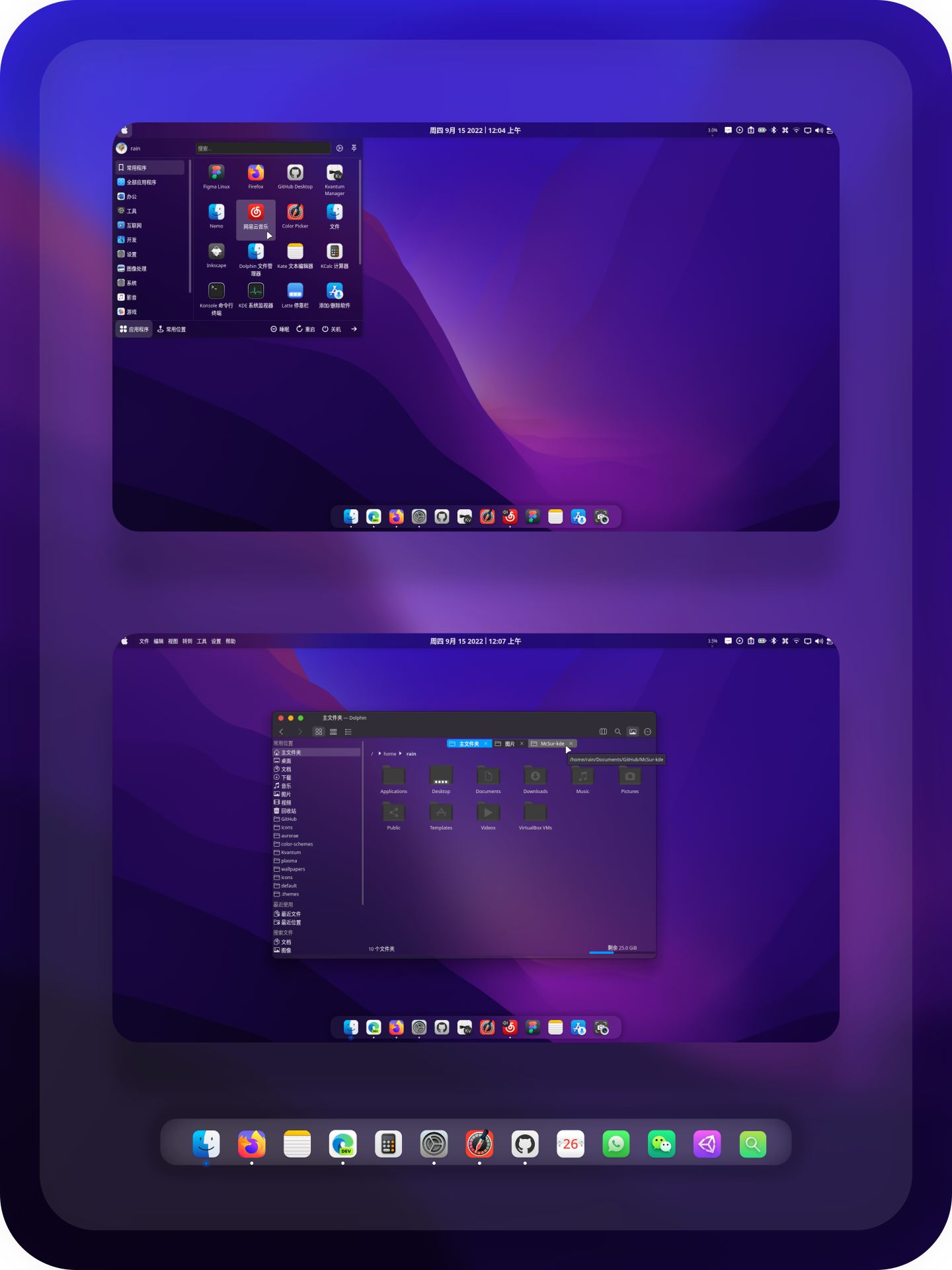Select color-schemes in Dolphin's sidebar
This screenshot has height=1270, width=952.
point(317,844)
